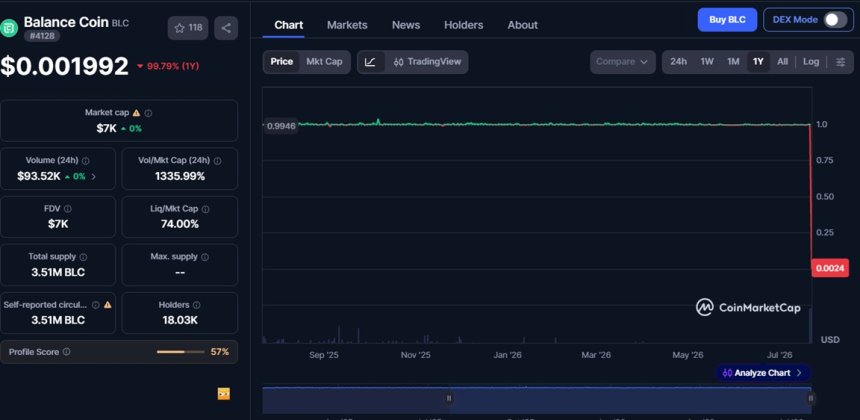Show FDV info icon

point(67,209)
